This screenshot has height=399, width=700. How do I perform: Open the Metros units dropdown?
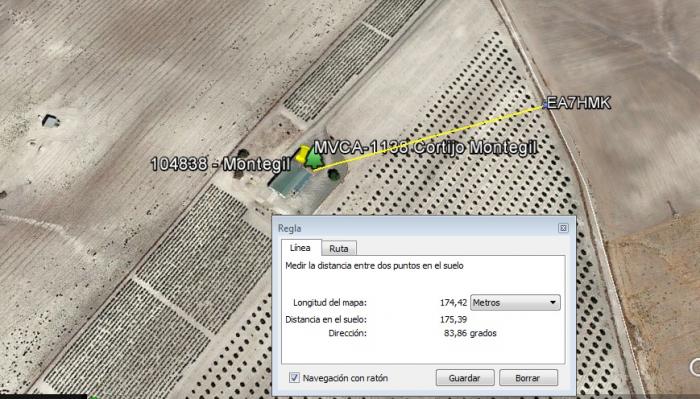(515, 303)
